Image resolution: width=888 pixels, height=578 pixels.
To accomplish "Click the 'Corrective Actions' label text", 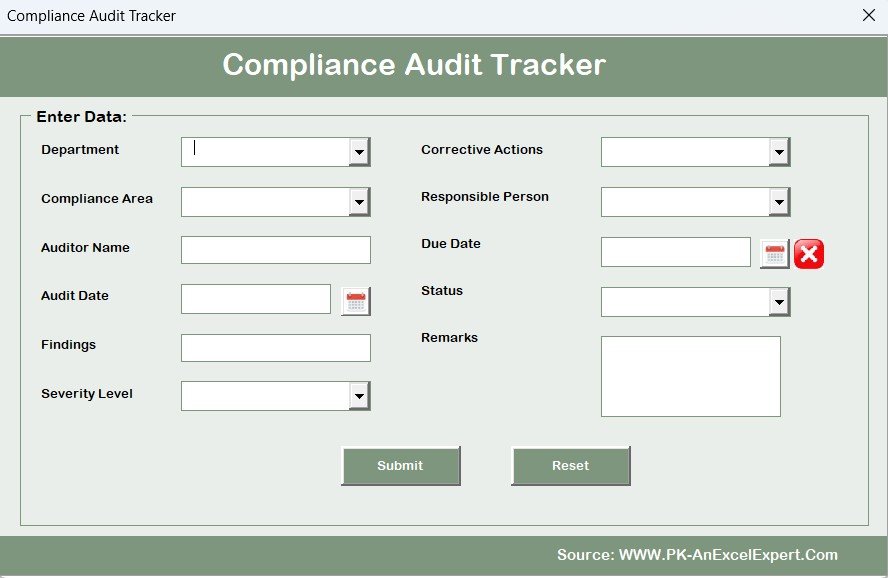I will [482, 149].
